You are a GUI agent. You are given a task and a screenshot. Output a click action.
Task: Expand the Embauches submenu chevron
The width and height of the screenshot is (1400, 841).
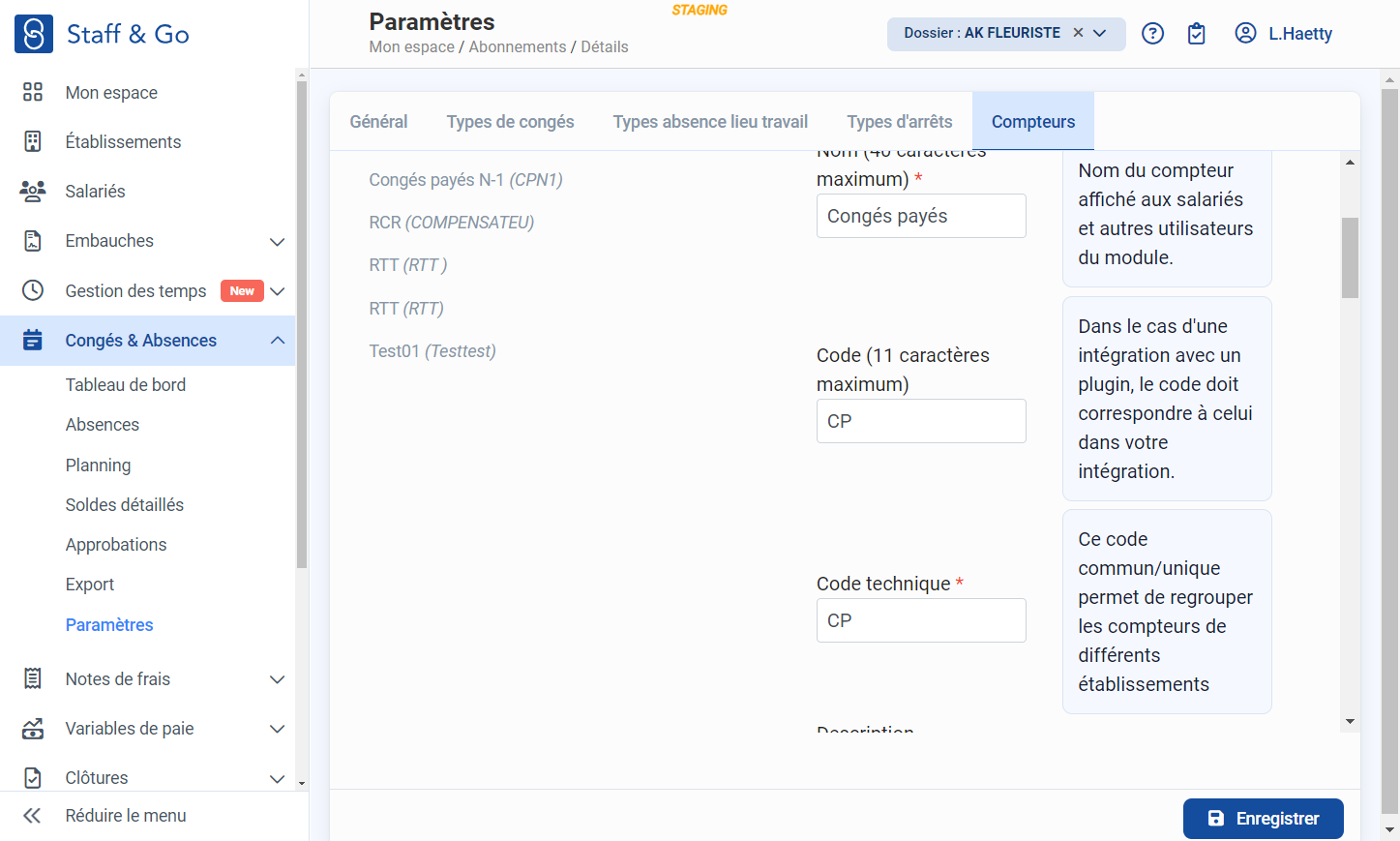coord(277,242)
